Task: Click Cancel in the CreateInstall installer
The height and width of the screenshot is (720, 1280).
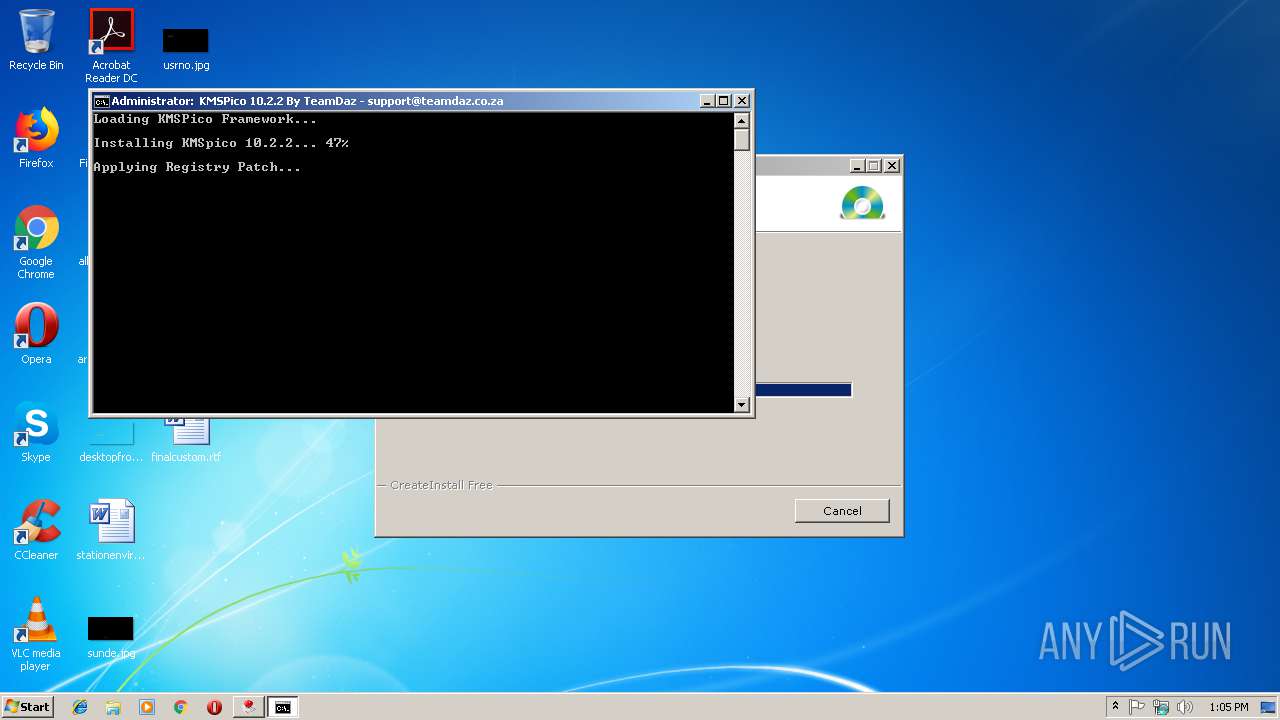Action: click(842, 511)
